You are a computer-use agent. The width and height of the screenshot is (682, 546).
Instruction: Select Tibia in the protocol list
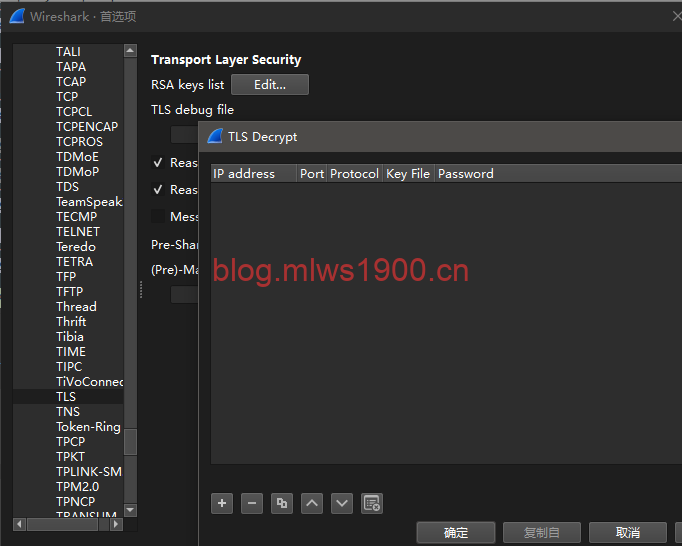(70, 337)
